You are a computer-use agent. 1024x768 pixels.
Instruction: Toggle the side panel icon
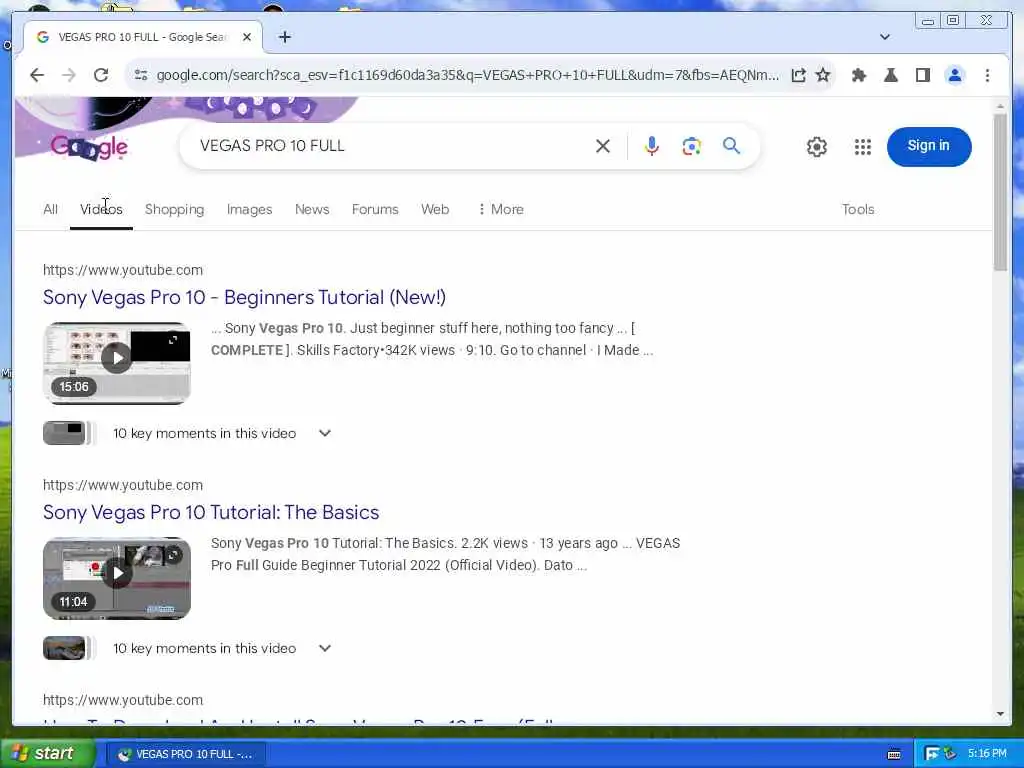point(922,75)
